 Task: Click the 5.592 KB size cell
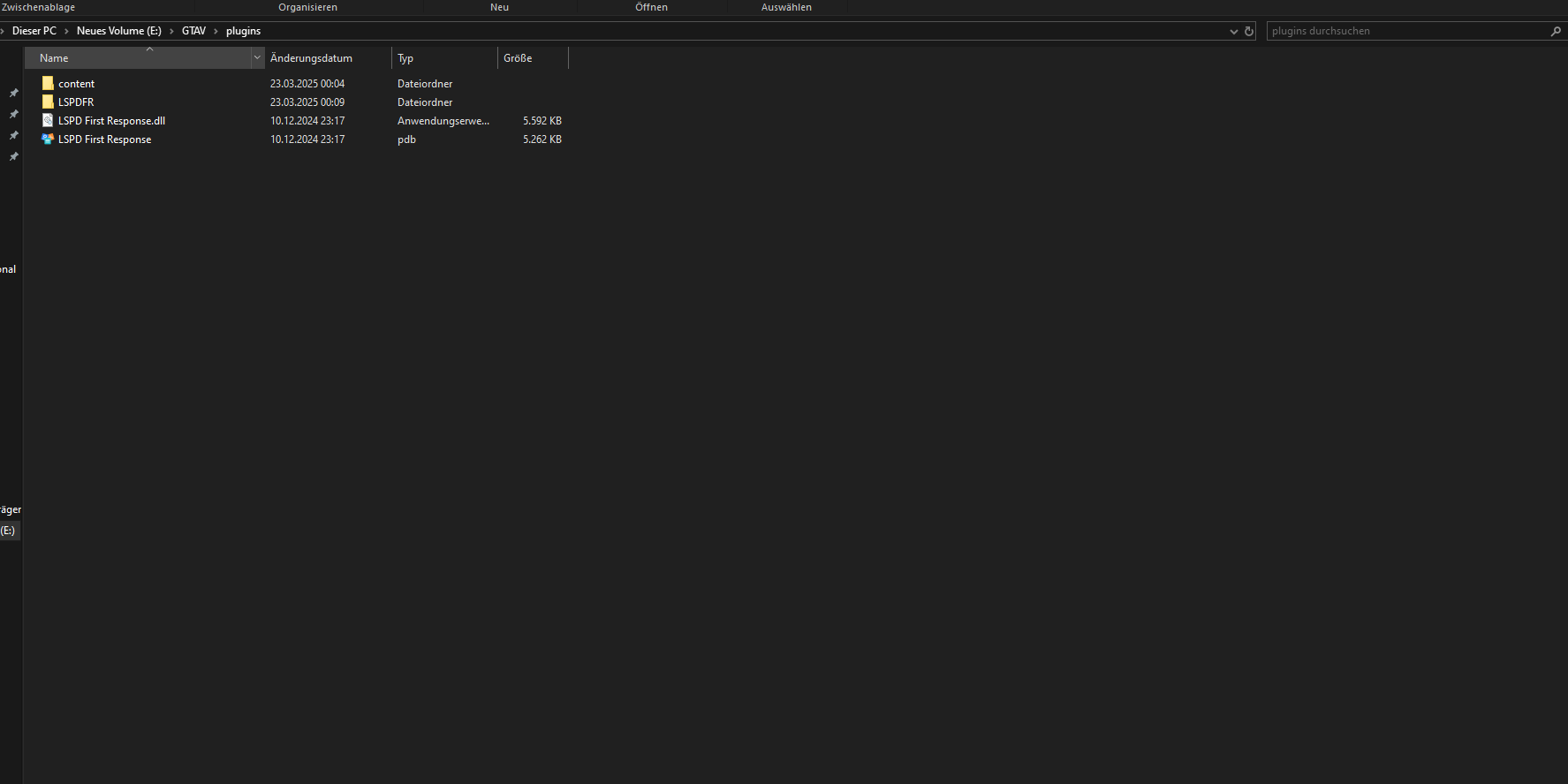(542, 121)
